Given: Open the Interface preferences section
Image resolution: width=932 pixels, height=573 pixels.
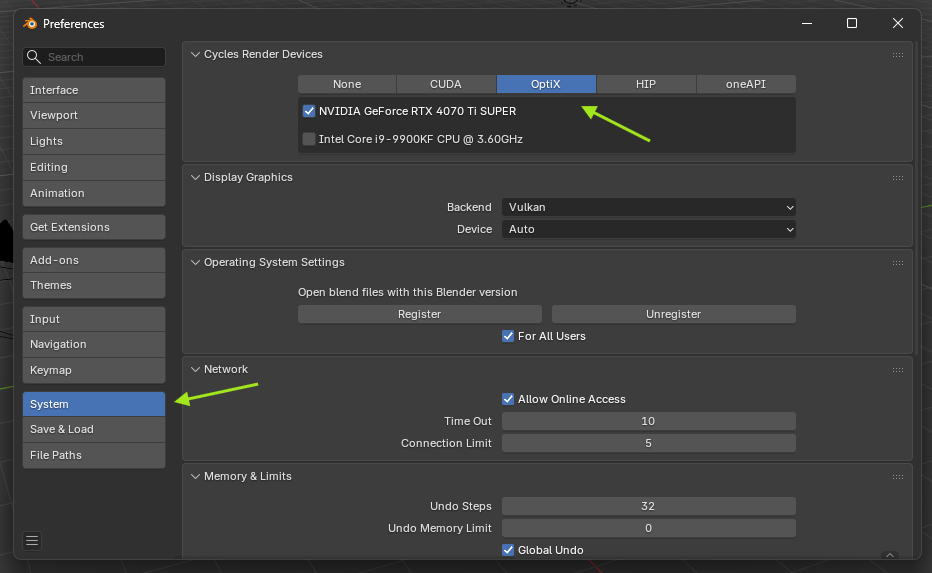Looking at the screenshot, I should [x=94, y=90].
